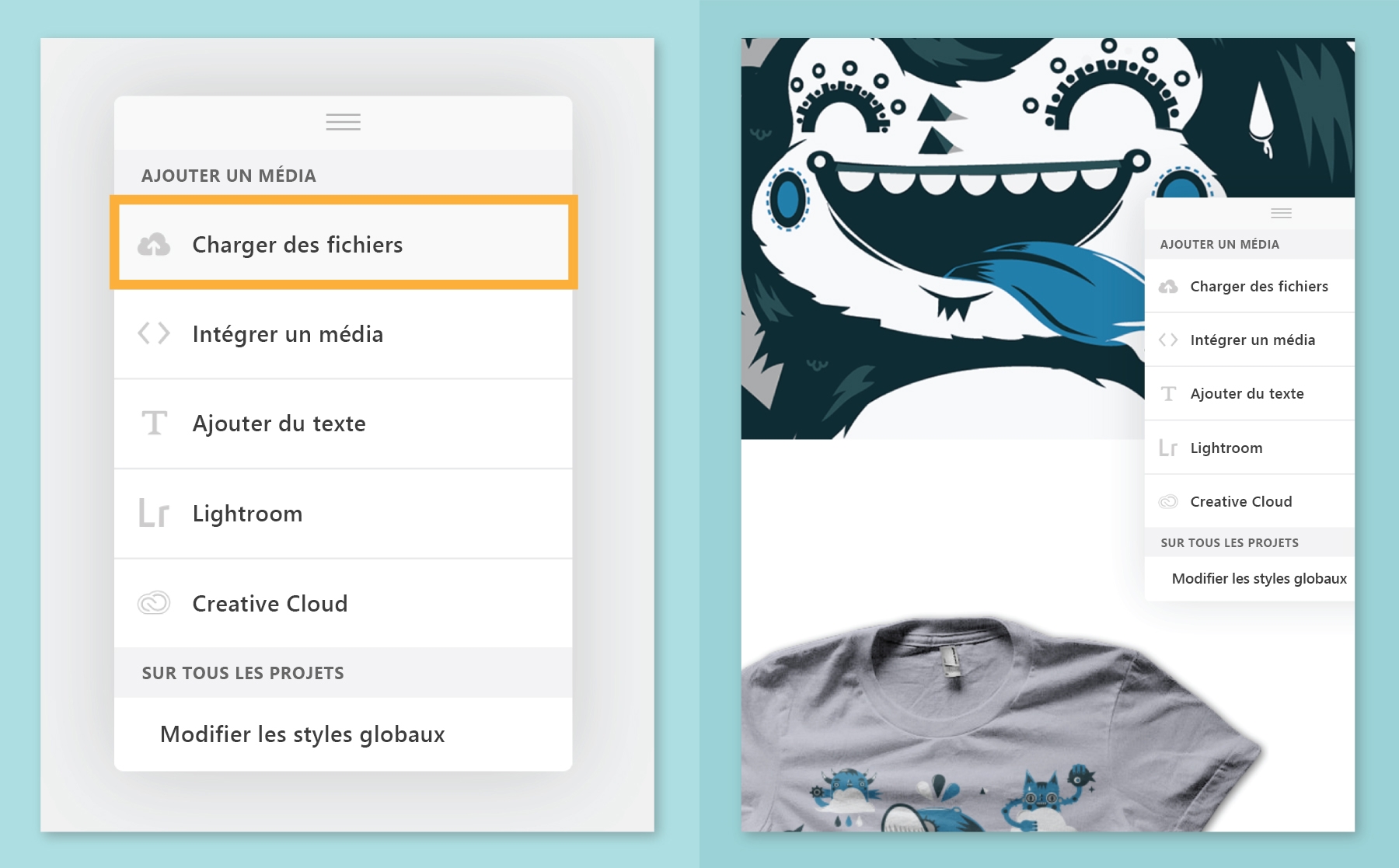Select 'Intégrer un média' in the large menu
Viewport: 1399px width, 868px height.
point(344,334)
